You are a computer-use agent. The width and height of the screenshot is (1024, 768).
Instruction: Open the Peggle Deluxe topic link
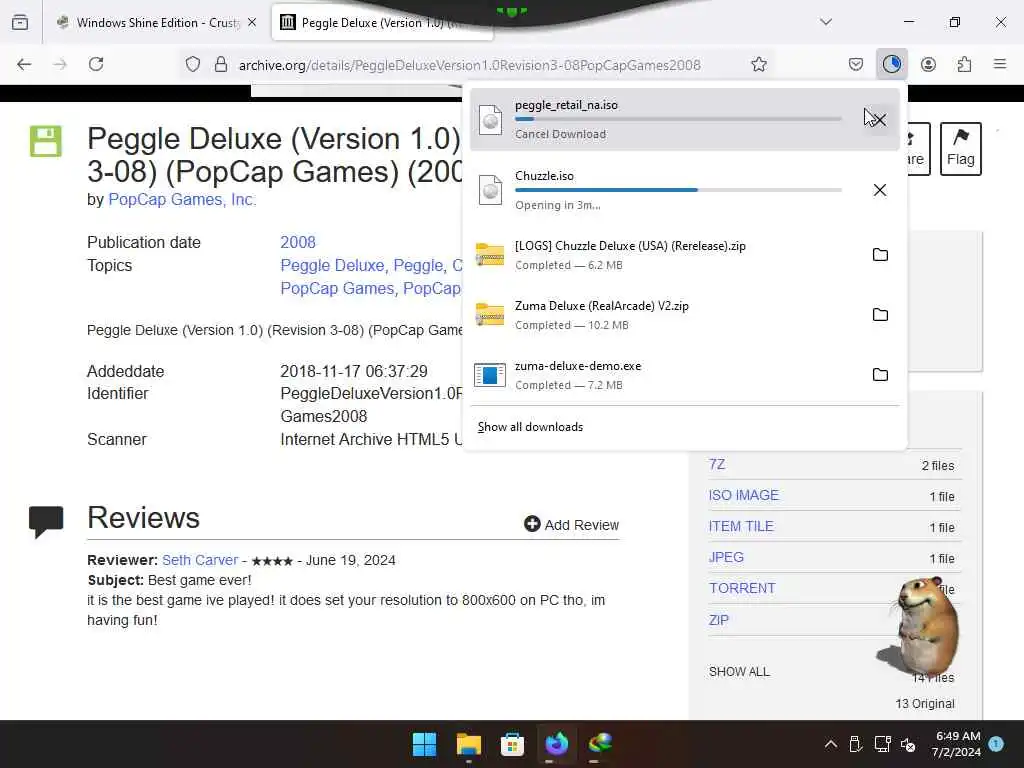point(332,266)
